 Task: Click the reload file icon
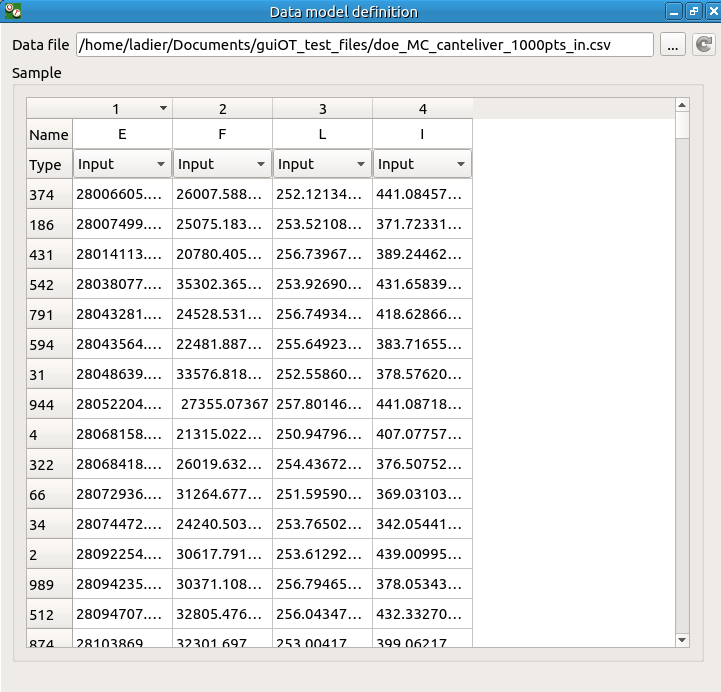[704, 45]
